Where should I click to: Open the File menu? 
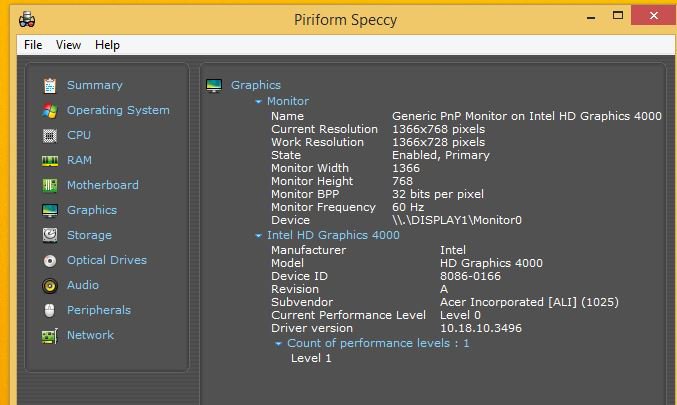[33, 45]
